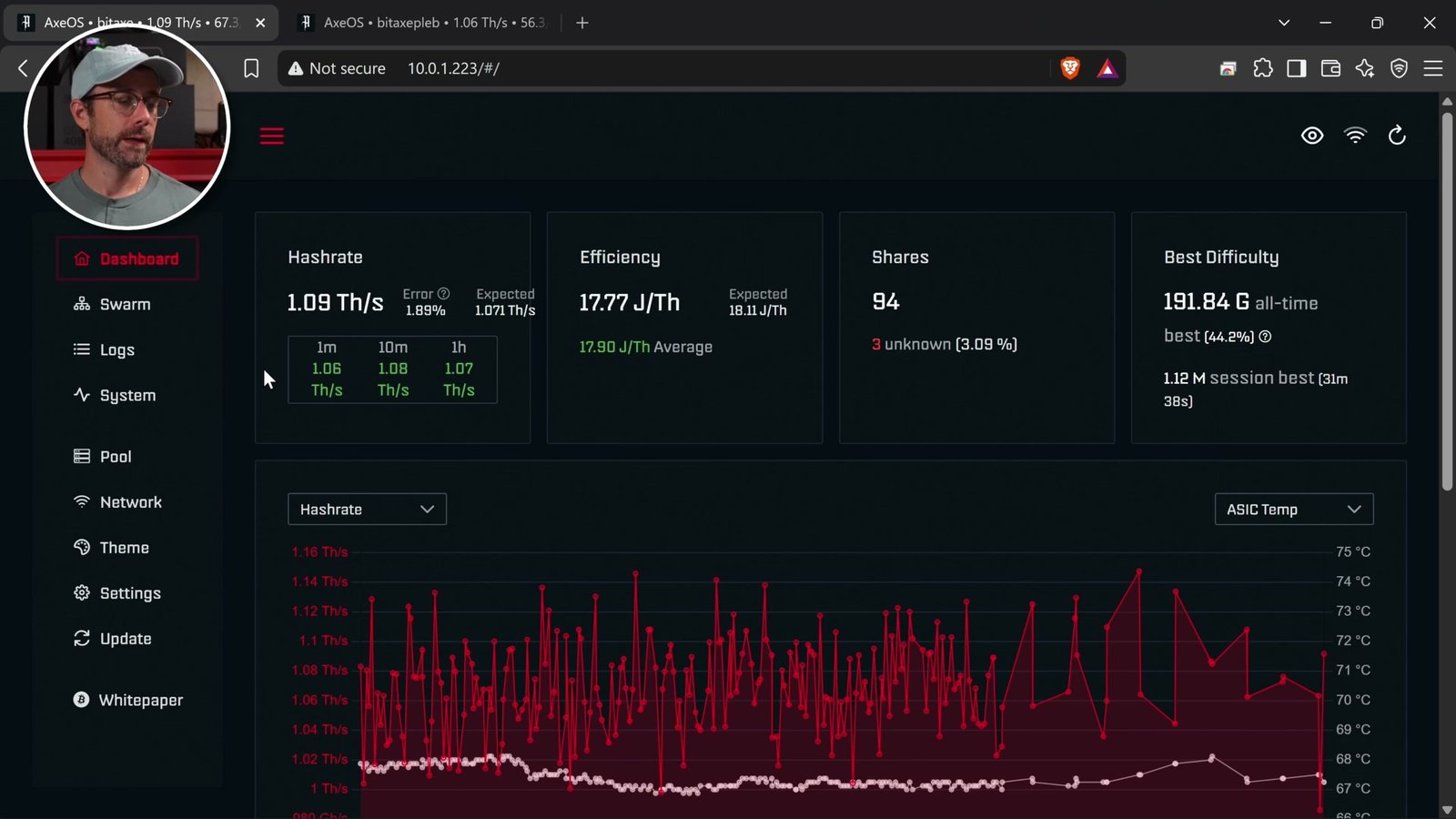The image size is (1456, 819).
Task: Open the tab search chevron
Action: click(1284, 23)
